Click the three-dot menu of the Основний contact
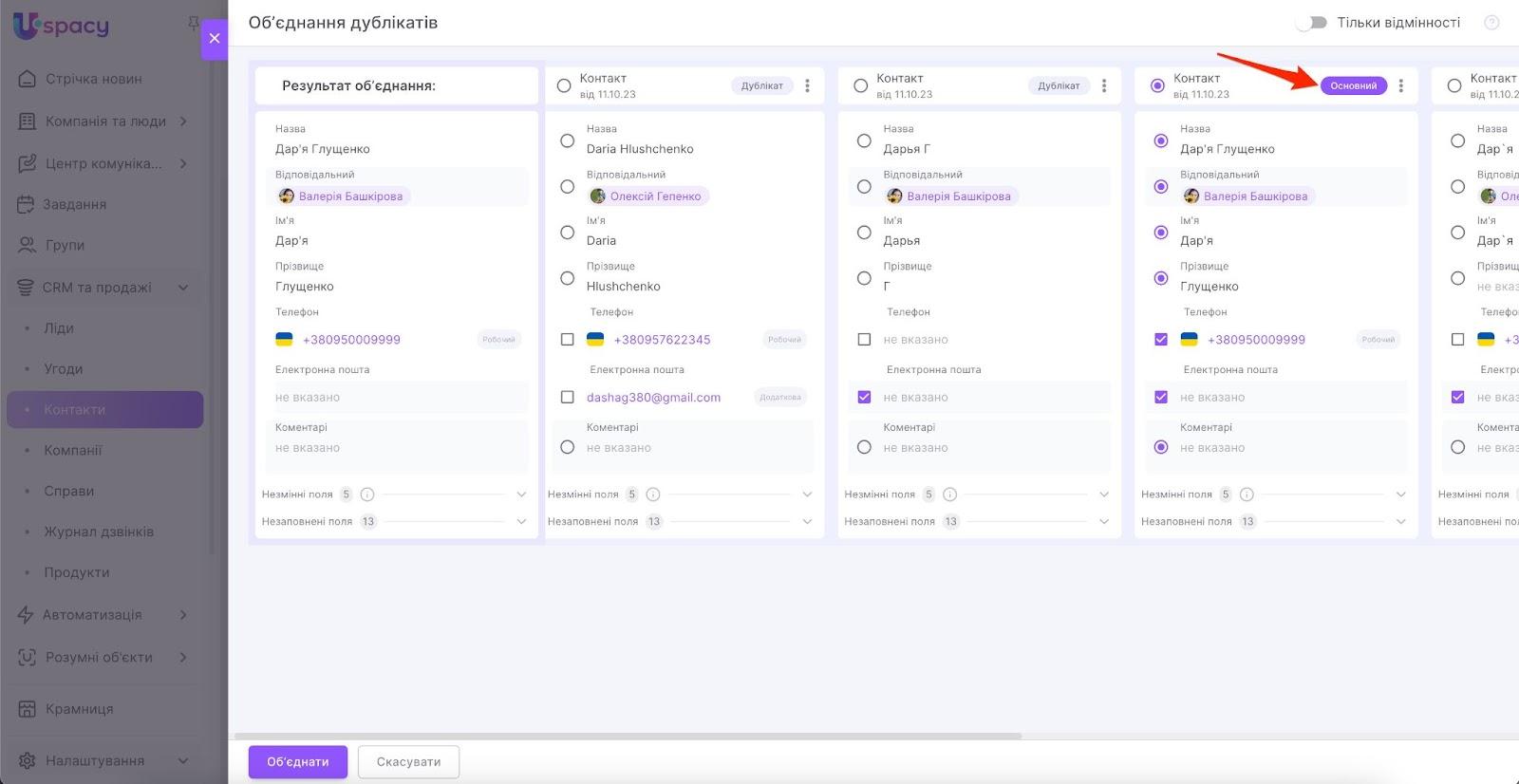This screenshot has width=1519, height=784. click(1400, 86)
